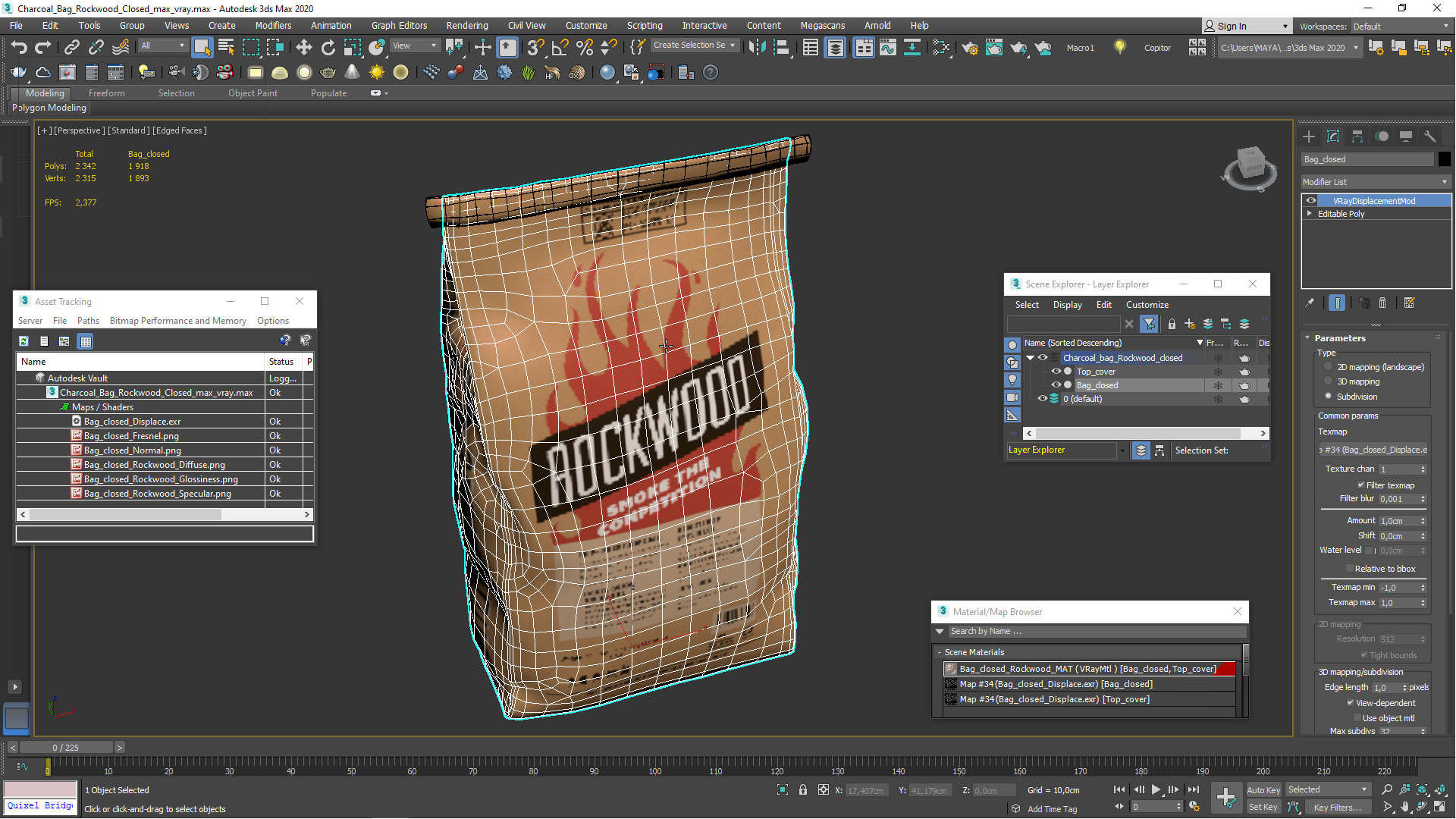Click Search by Name field in Material Browser

[x=1096, y=631]
